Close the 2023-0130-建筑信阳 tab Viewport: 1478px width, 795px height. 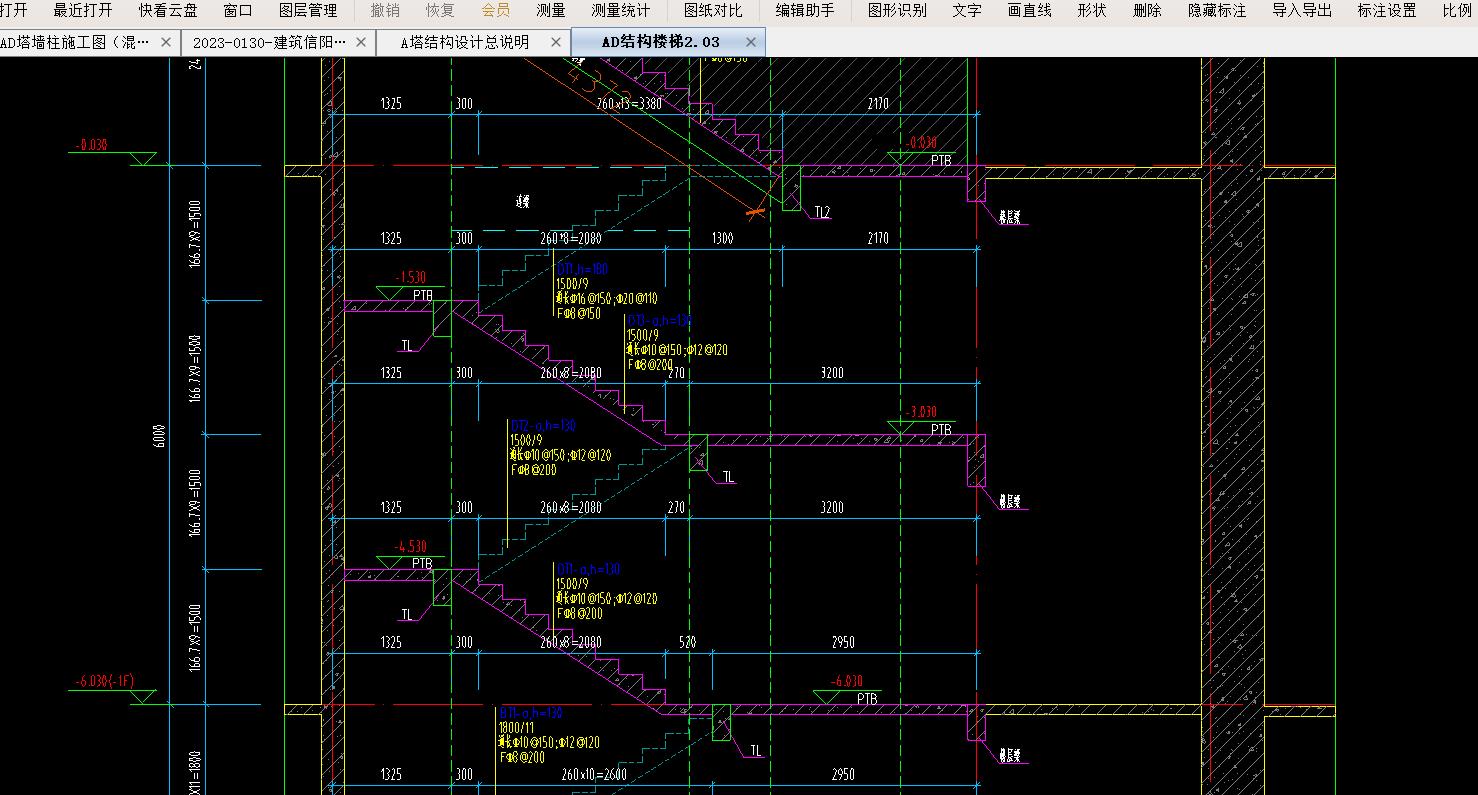pos(361,42)
